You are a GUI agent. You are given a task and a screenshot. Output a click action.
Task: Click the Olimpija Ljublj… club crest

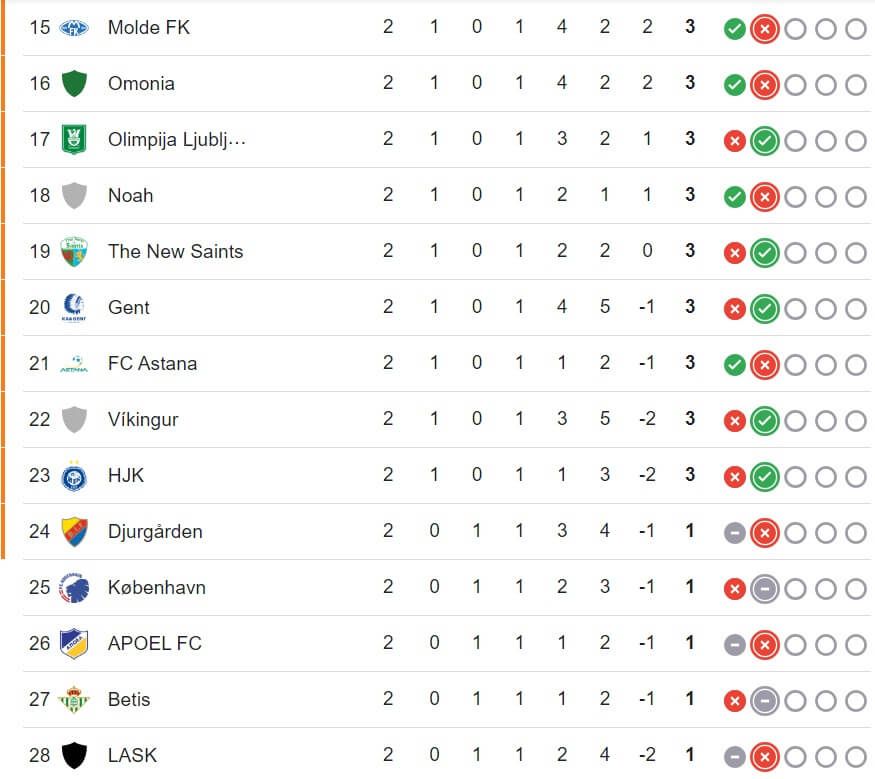(x=75, y=140)
